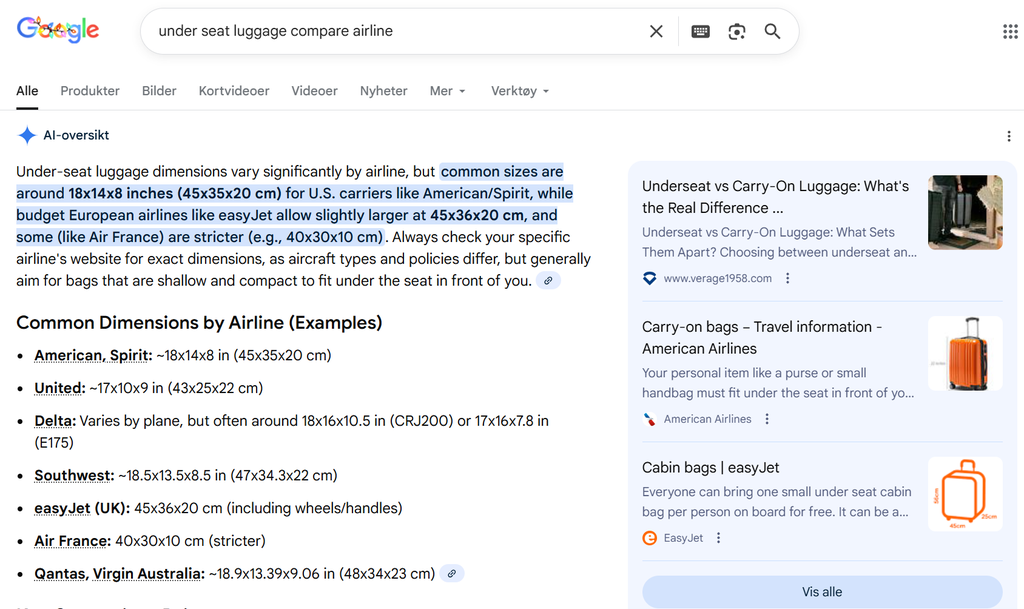Switch to the Bilder tab
This screenshot has height=609, width=1024.
pos(159,91)
